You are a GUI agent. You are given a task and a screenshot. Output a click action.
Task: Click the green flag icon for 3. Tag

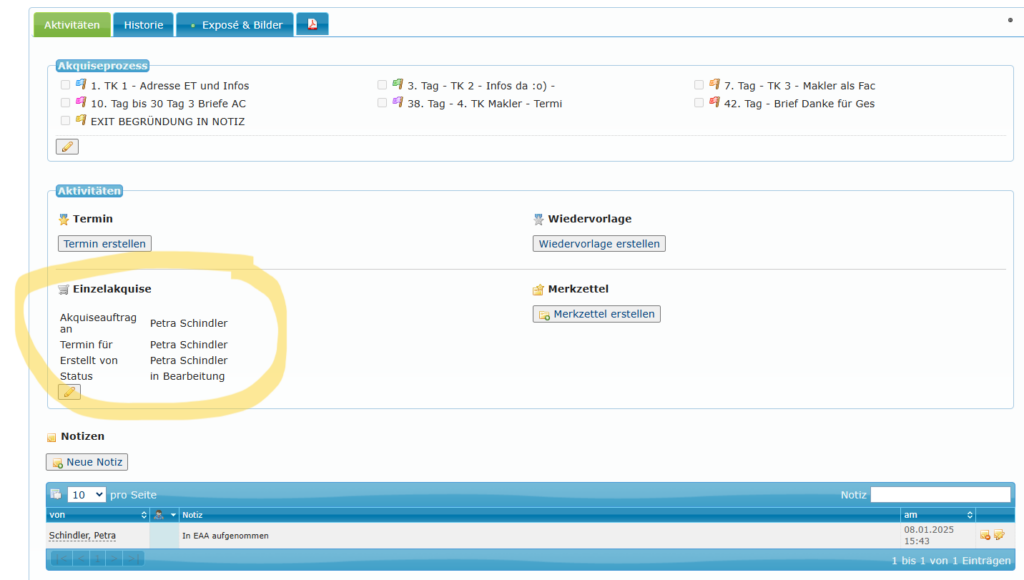[397, 85]
